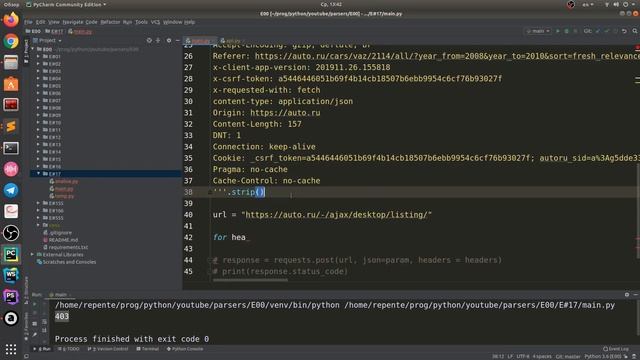Screen dimensions: 640x360
Task: Collapse the E#17 folder in project tree
Action: pos(39,173)
